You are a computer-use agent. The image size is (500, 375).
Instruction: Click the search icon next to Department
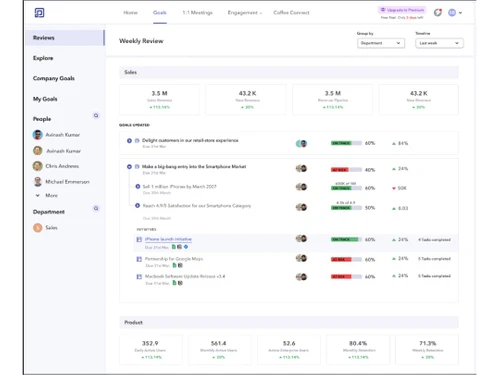point(96,208)
